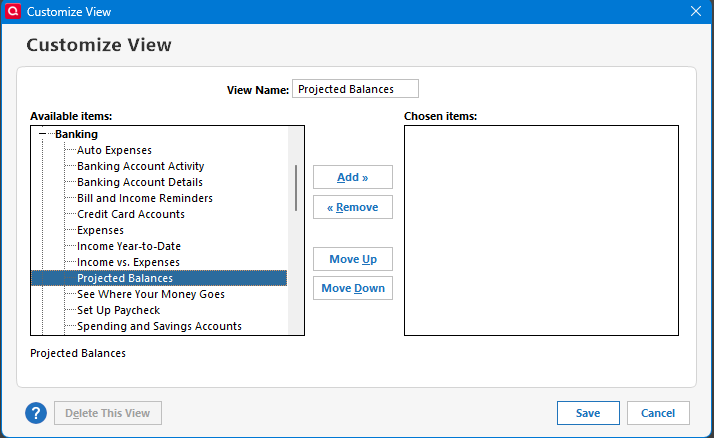Pick Set Up Paycheck item

pos(118,310)
